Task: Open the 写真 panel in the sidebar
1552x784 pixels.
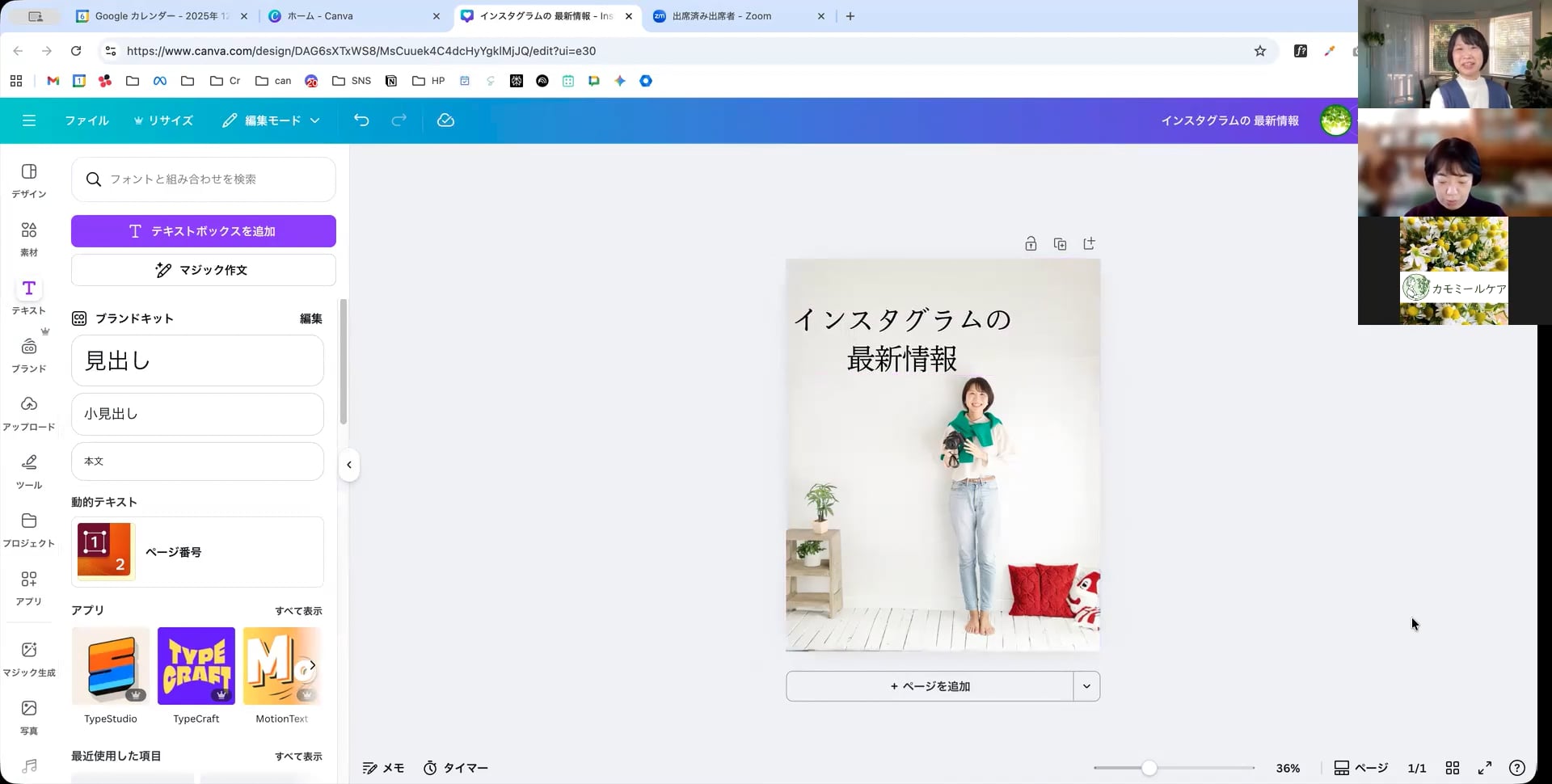Action: 29,715
